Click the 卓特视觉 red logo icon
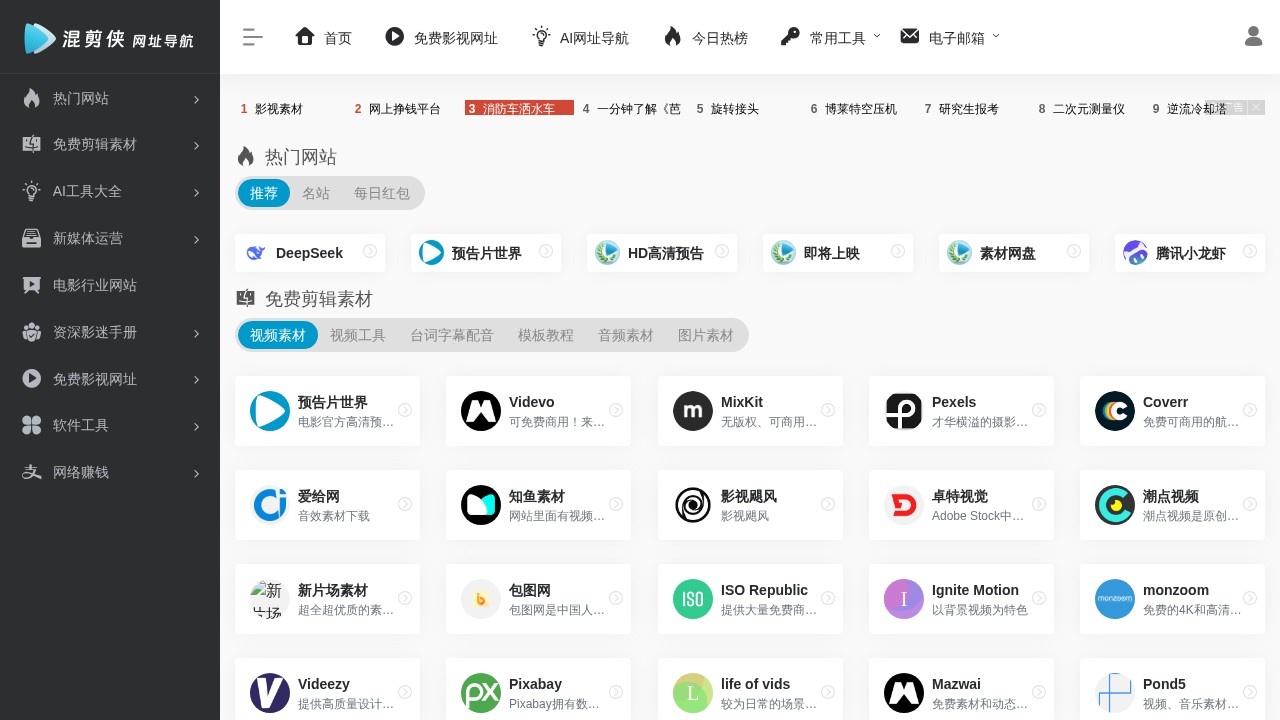Screen dimensions: 1280x720 coord(904,505)
